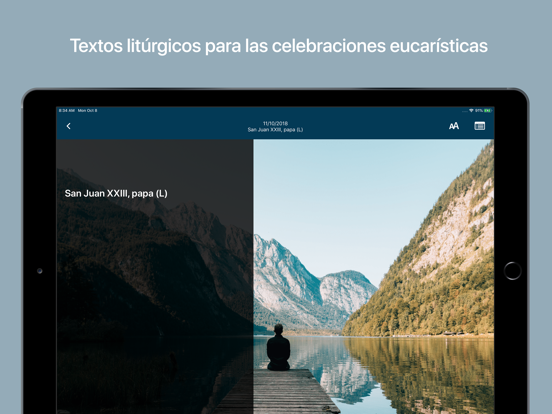Click the status bar time 8:34 AM
552x414 pixels.
tap(67, 111)
